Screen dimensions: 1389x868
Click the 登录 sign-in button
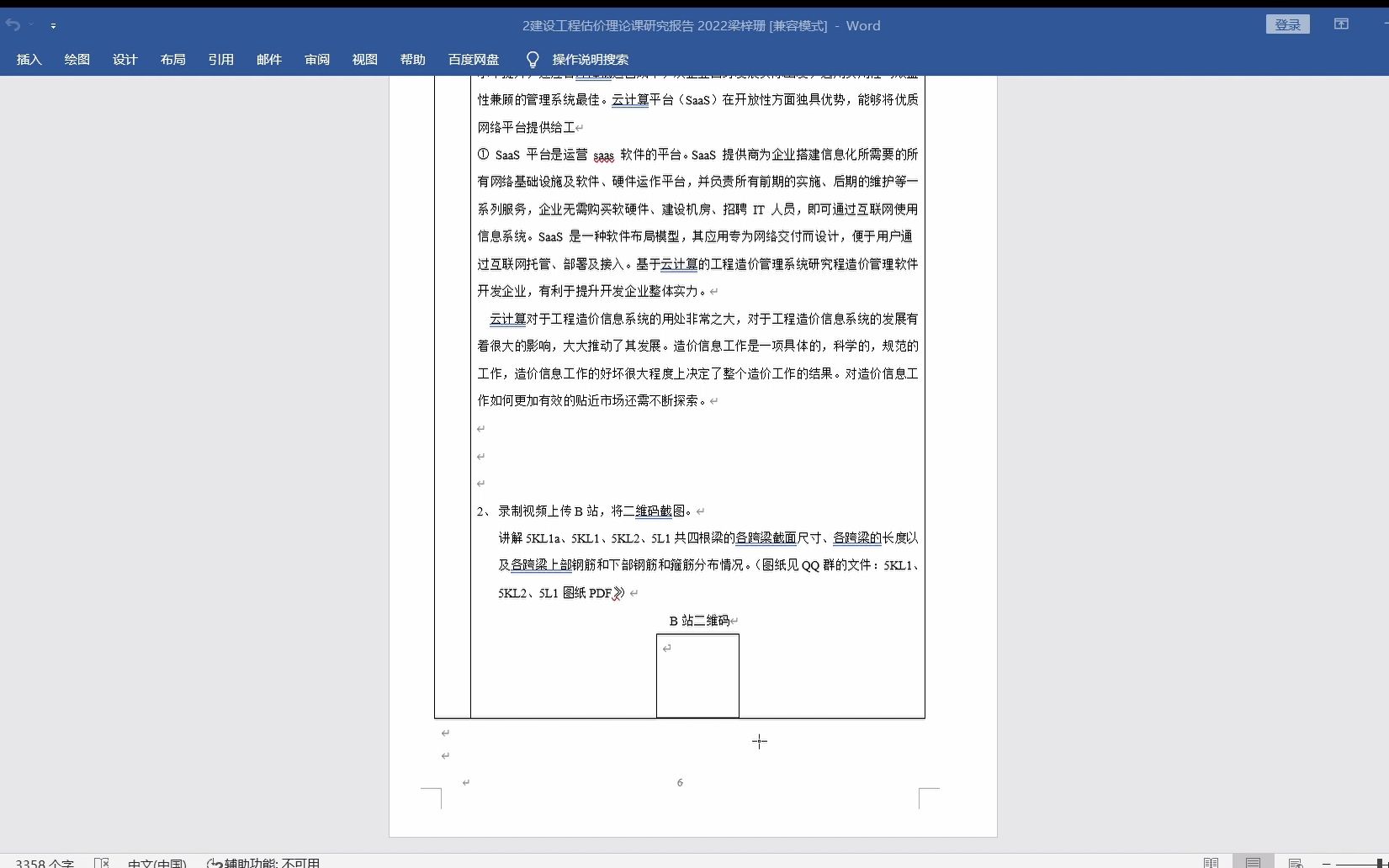1287,25
